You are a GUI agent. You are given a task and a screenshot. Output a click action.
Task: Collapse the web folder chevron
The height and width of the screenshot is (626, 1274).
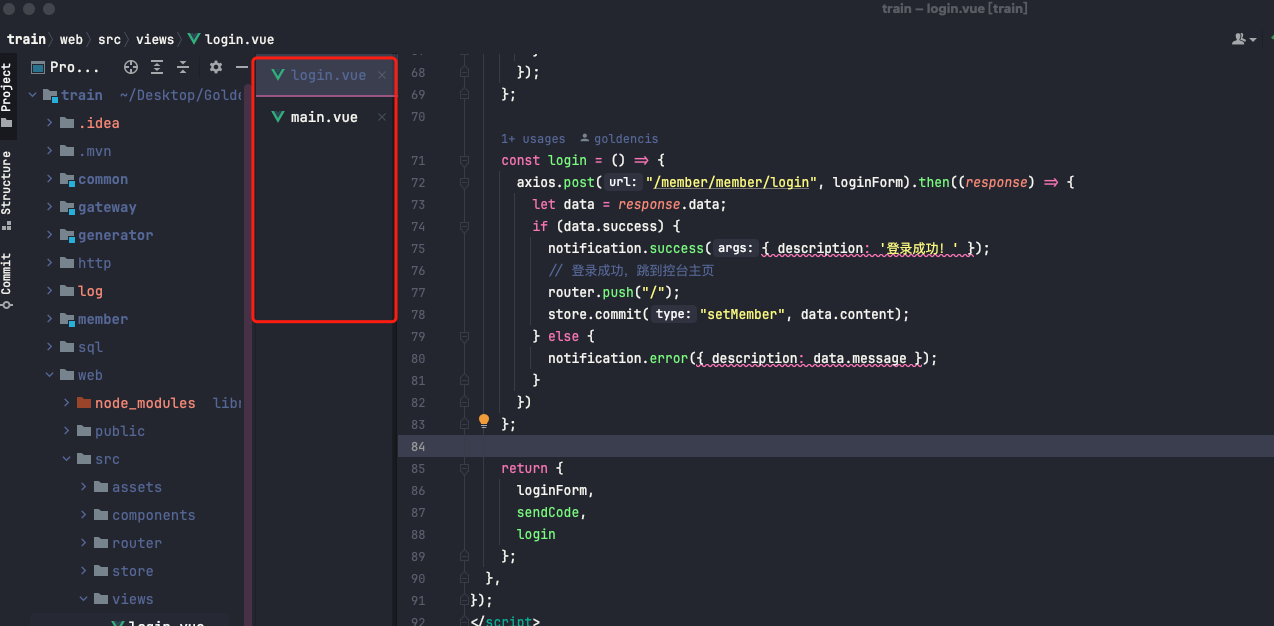[50, 375]
